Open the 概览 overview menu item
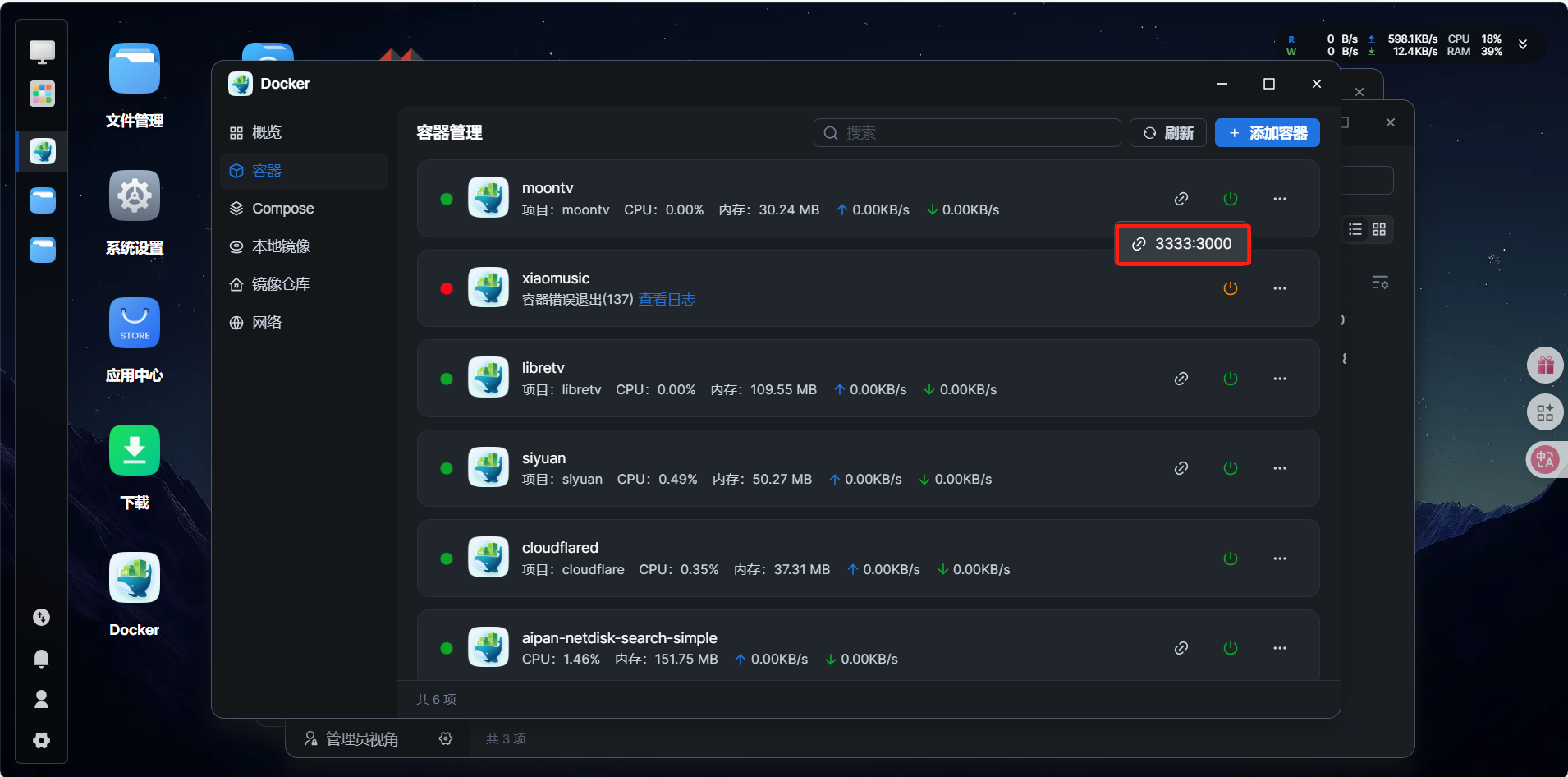 pyautogui.click(x=304, y=133)
